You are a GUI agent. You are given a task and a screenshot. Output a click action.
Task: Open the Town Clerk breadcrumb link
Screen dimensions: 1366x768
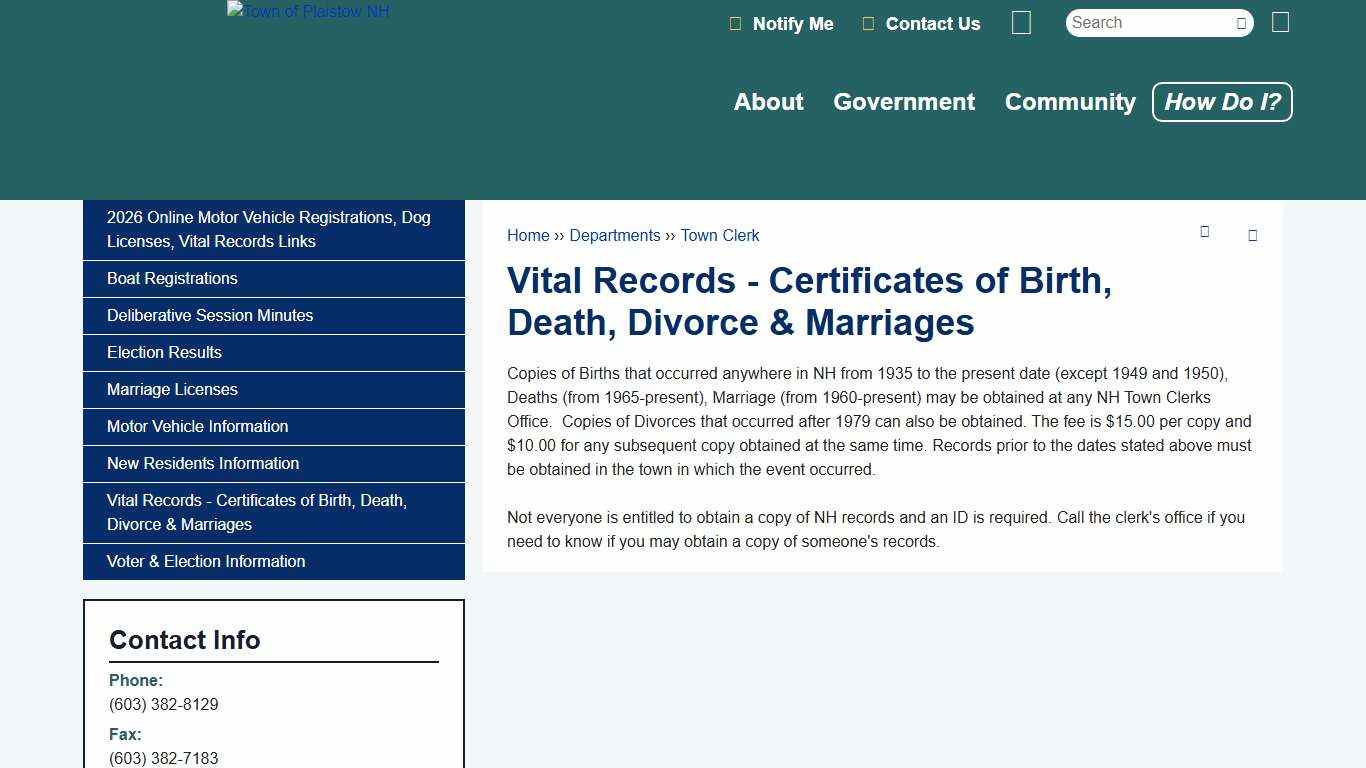point(720,235)
